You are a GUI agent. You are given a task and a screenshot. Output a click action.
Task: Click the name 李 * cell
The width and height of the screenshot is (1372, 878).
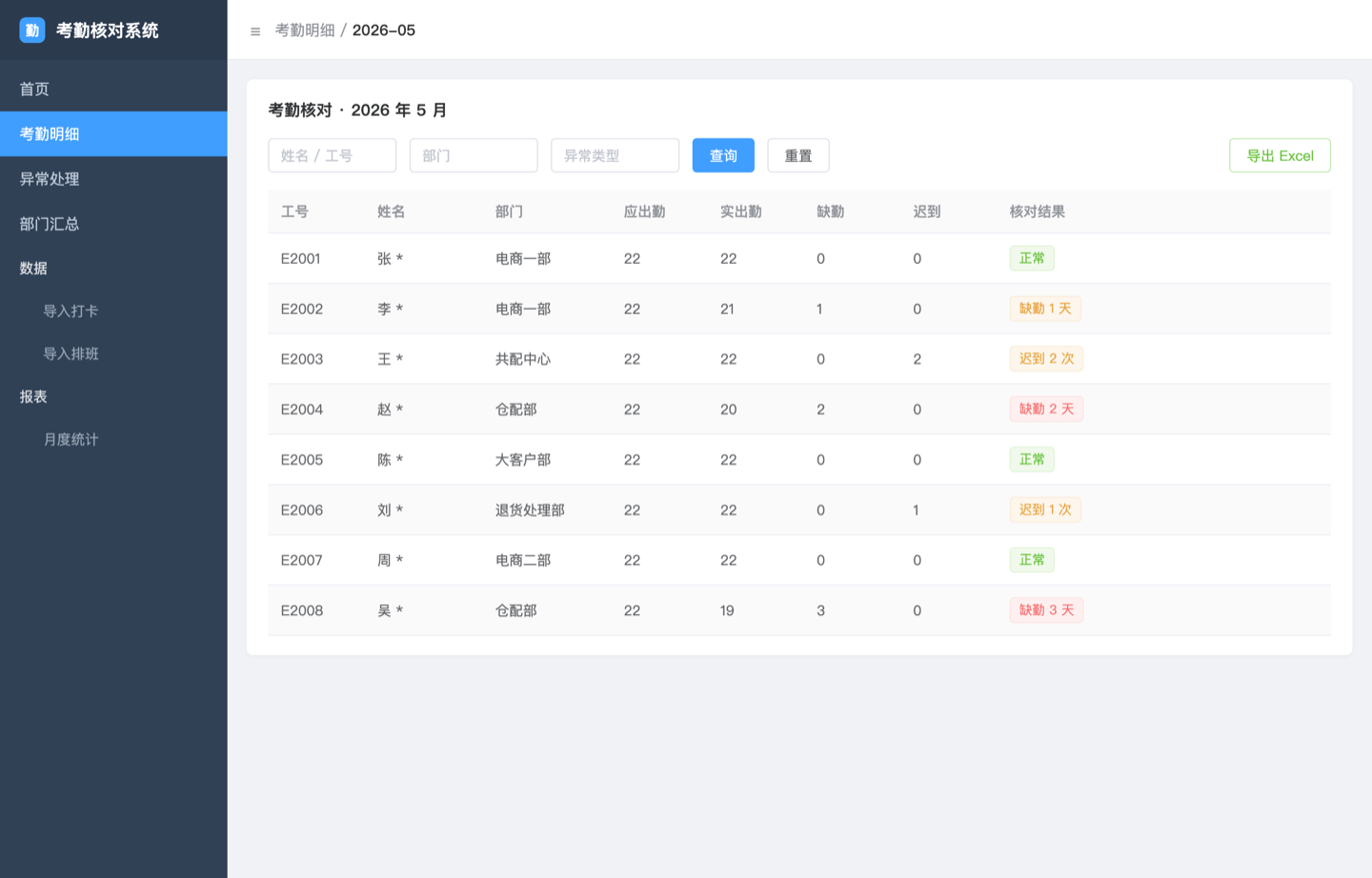(x=391, y=309)
